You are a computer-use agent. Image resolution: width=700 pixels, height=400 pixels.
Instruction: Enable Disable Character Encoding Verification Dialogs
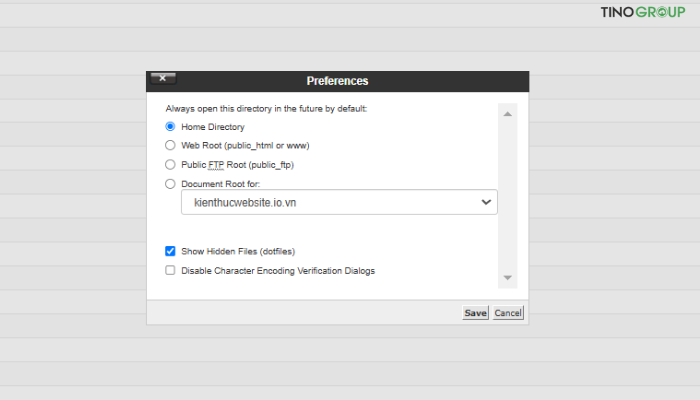pyautogui.click(x=170, y=271)
